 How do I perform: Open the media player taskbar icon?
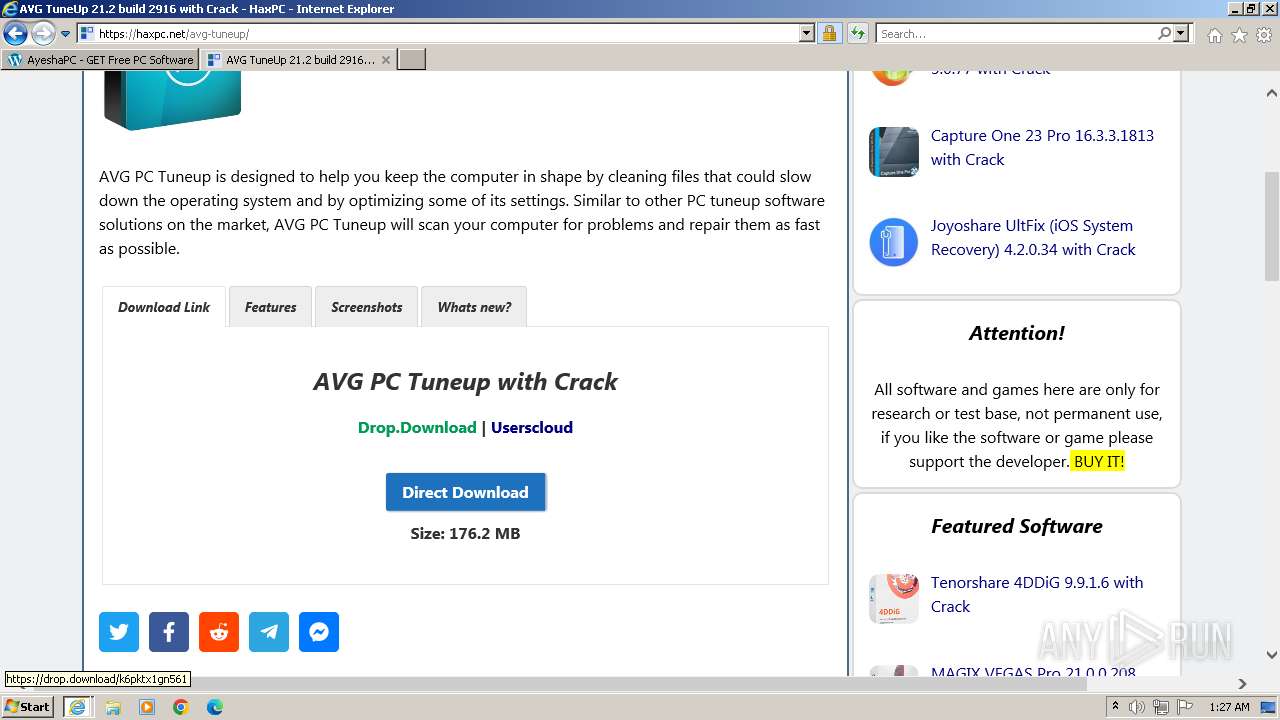click(x=147, y=707)
